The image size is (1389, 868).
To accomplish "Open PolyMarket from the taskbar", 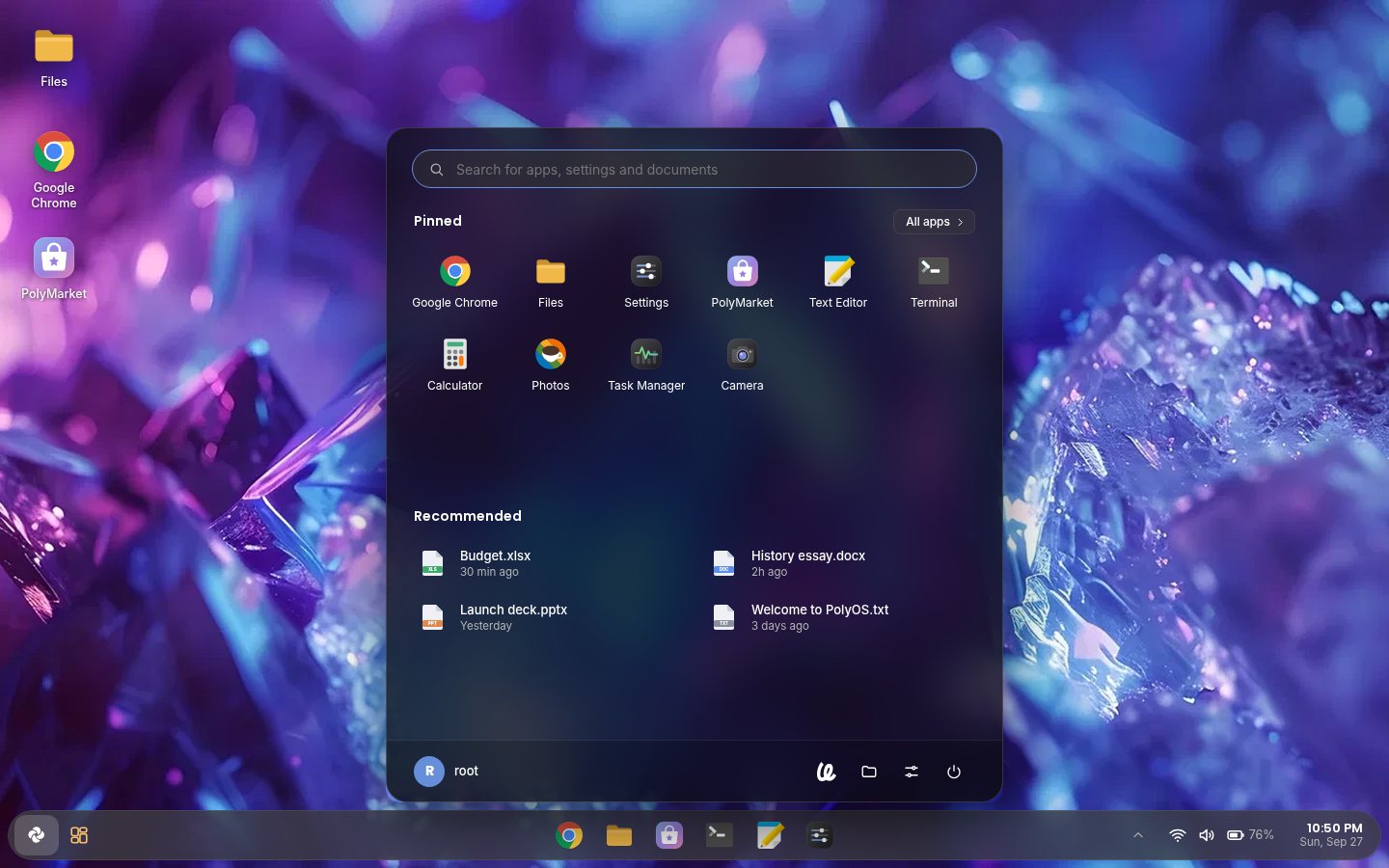I will pyautogui.click(x=669, y=835).
